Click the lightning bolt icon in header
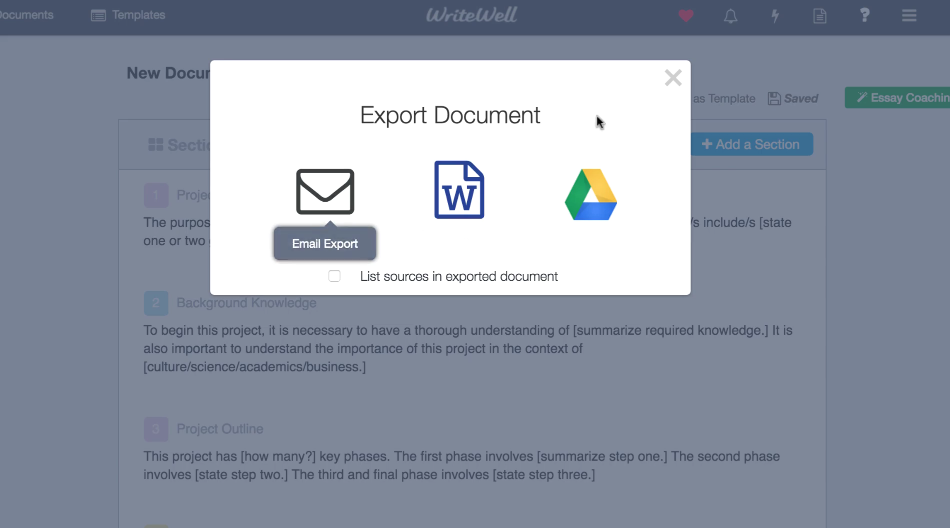Screen dimensions: 950x528 (775, 16)
